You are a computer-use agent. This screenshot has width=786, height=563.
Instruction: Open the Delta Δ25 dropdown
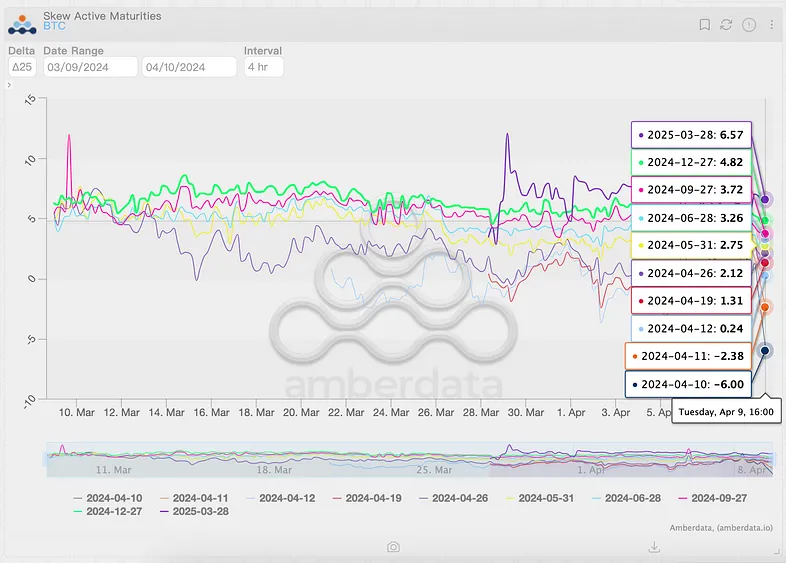[x=22, y=67]
